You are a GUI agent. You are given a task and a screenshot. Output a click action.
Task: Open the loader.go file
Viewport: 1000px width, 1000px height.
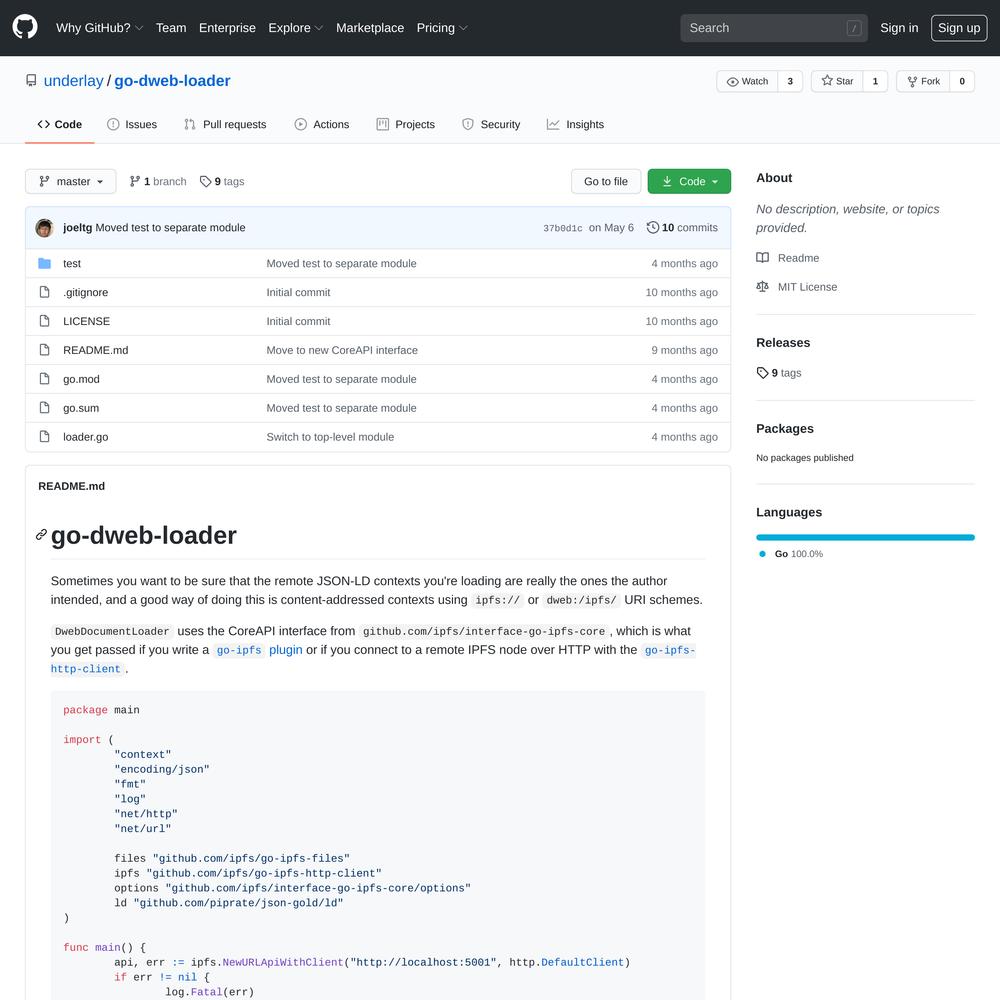(x=85, y=437)
